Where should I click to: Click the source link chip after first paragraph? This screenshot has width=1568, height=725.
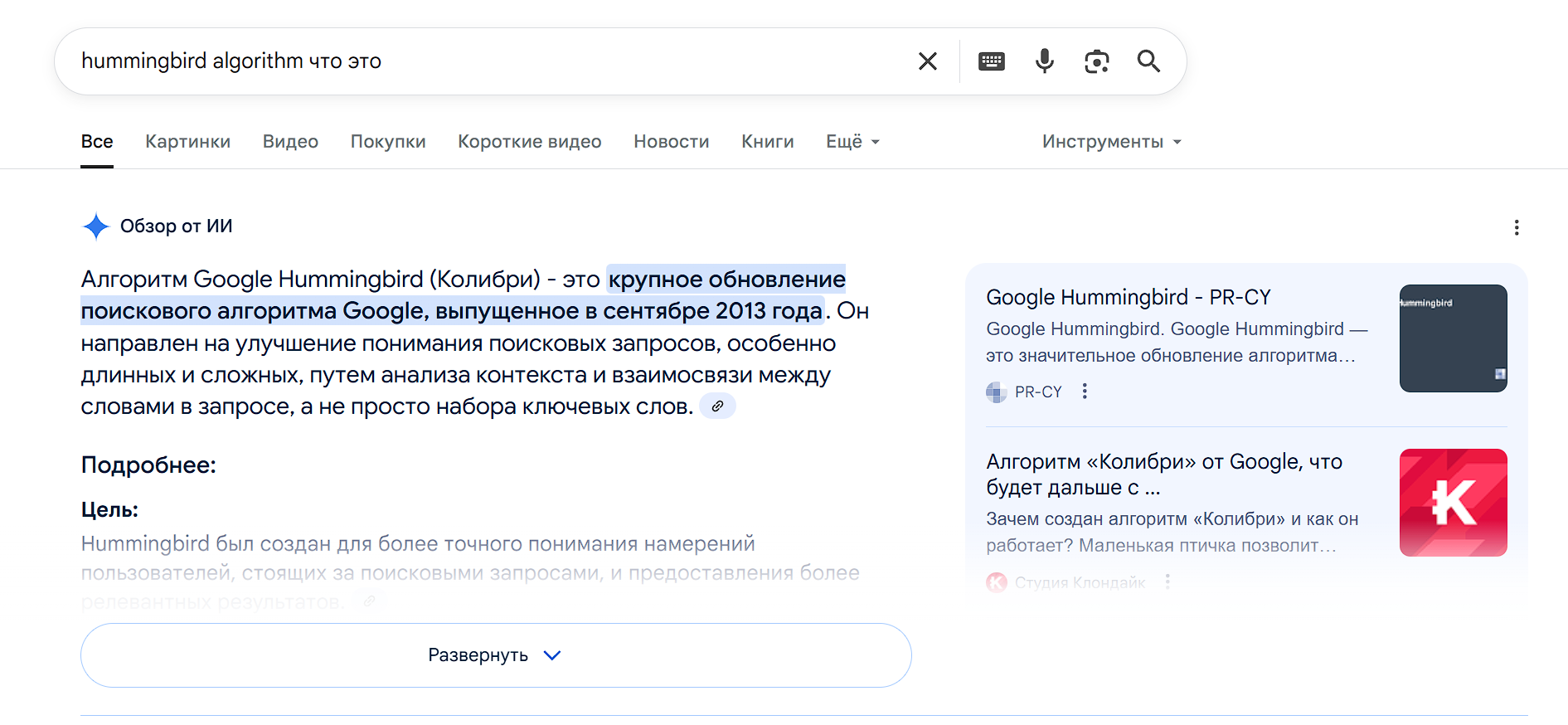coord(718,406)
